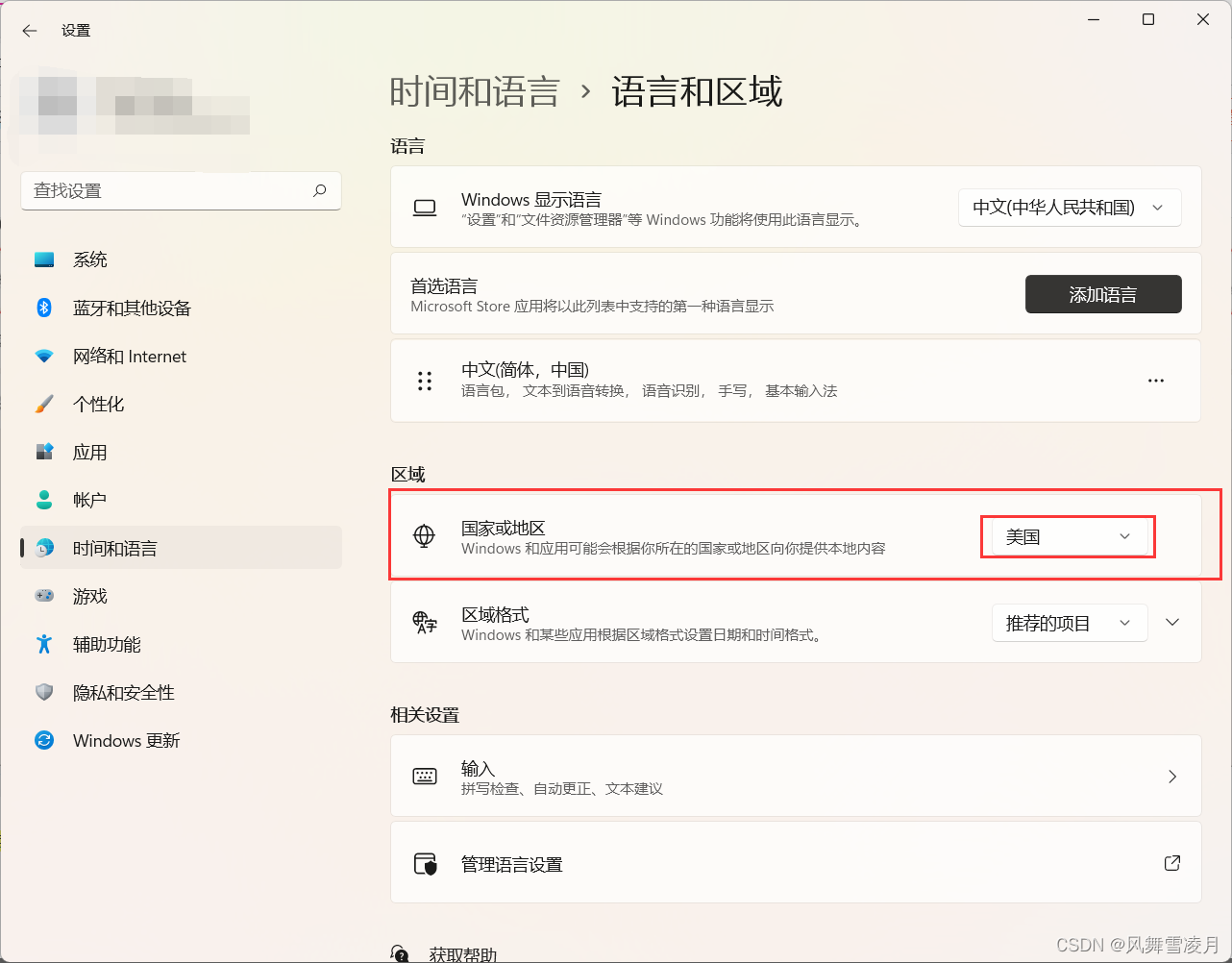The image size is (1232, 963).
Task: Select 蓝牙和其他设备 in the sidebar
Action: click(x=181, y=308)
